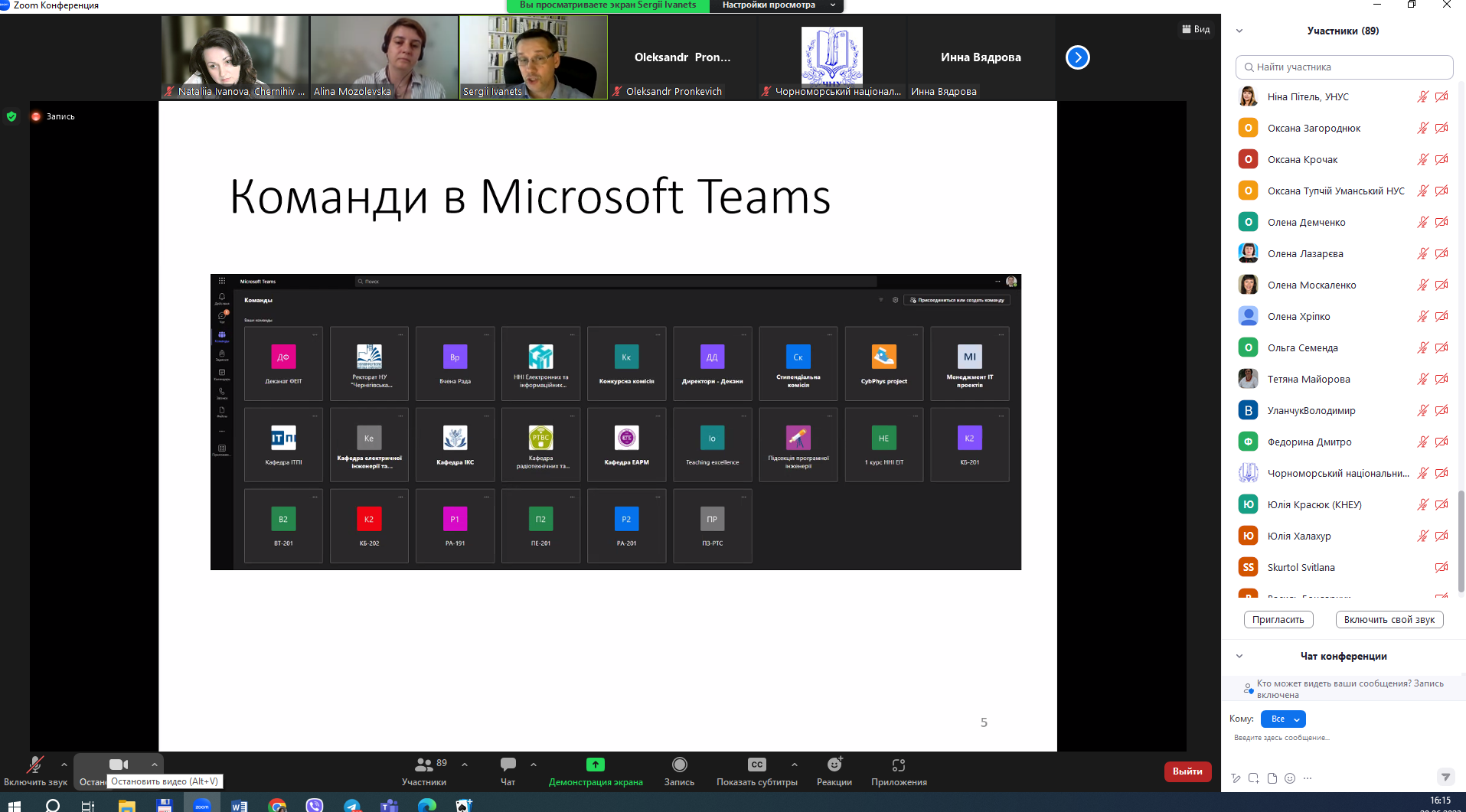Expand audio options arrow next to microphone
This screenshot has width=1466, height=812.
(64, 764)
